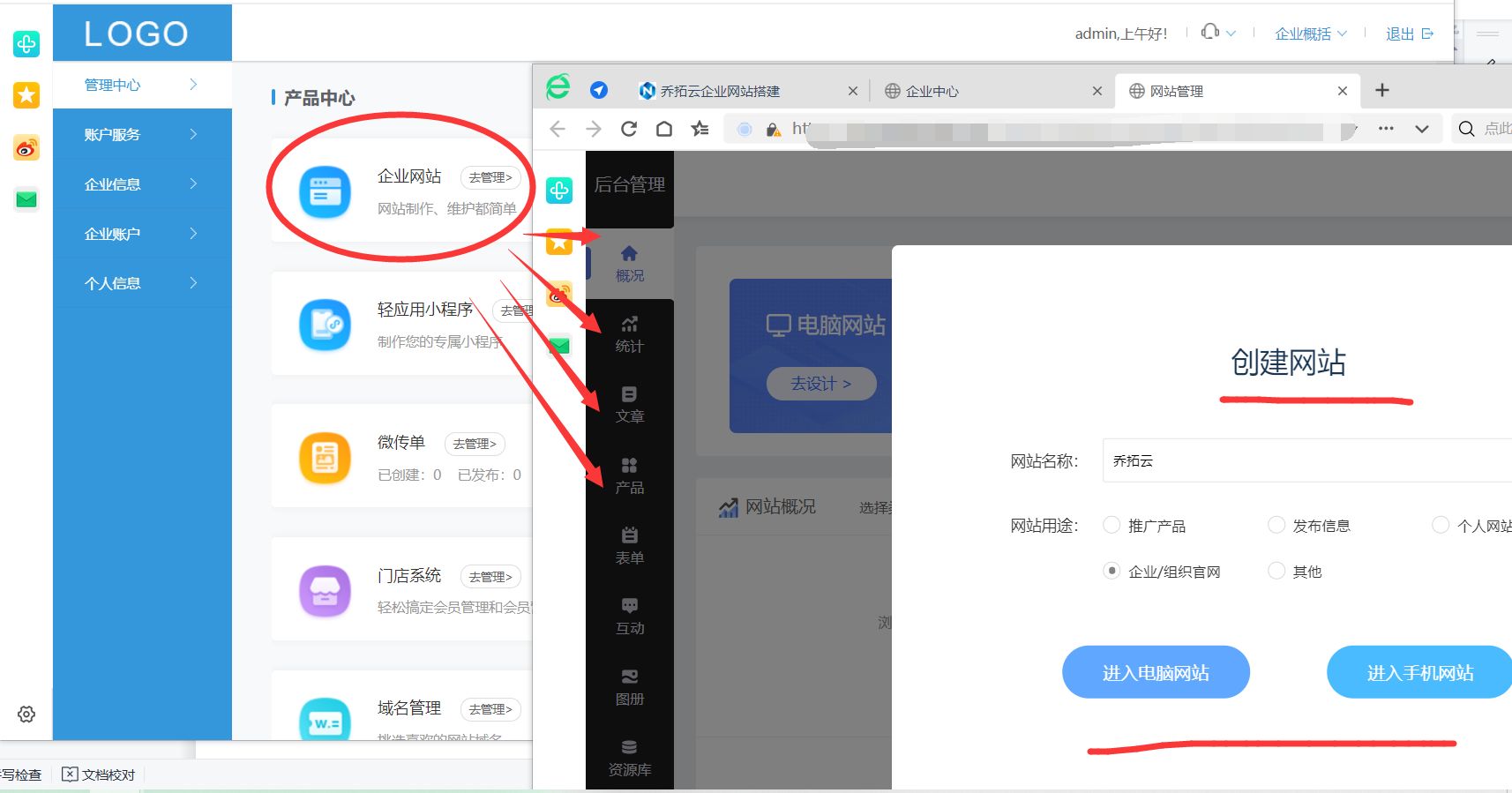
Task: Expand 个人信息 menu item
Action: click(x=142, y=282)
